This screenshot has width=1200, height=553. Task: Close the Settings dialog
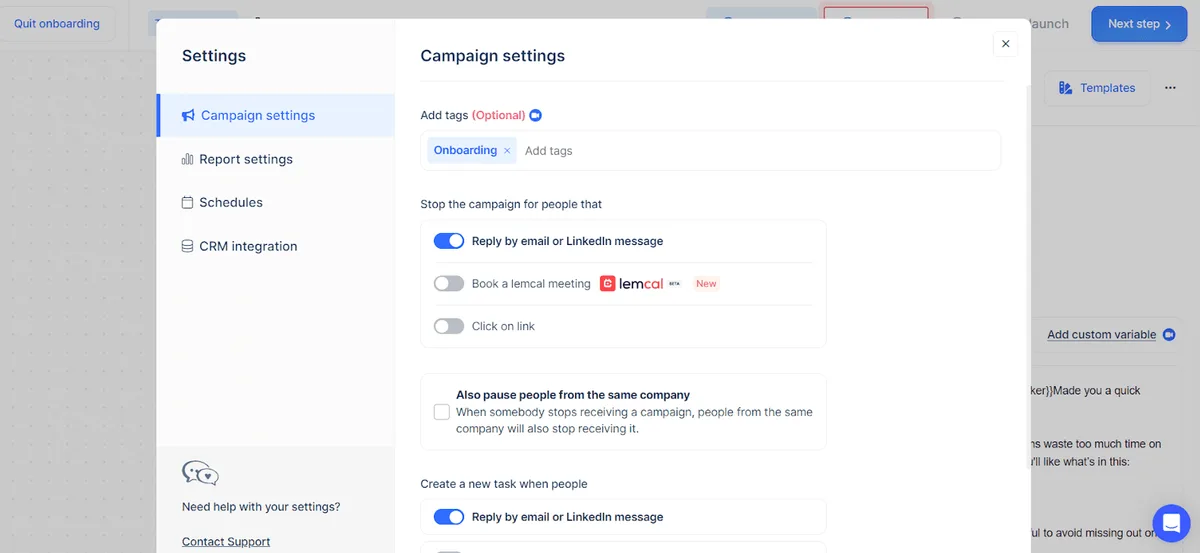[x=1005, y=44]
